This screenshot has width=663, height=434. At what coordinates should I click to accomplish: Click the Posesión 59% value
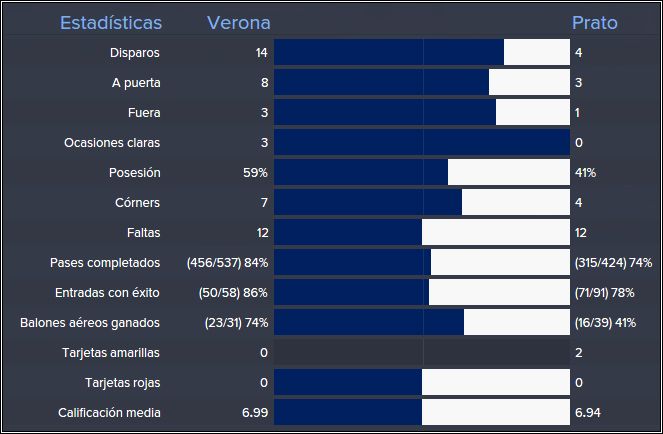(255, 173)
